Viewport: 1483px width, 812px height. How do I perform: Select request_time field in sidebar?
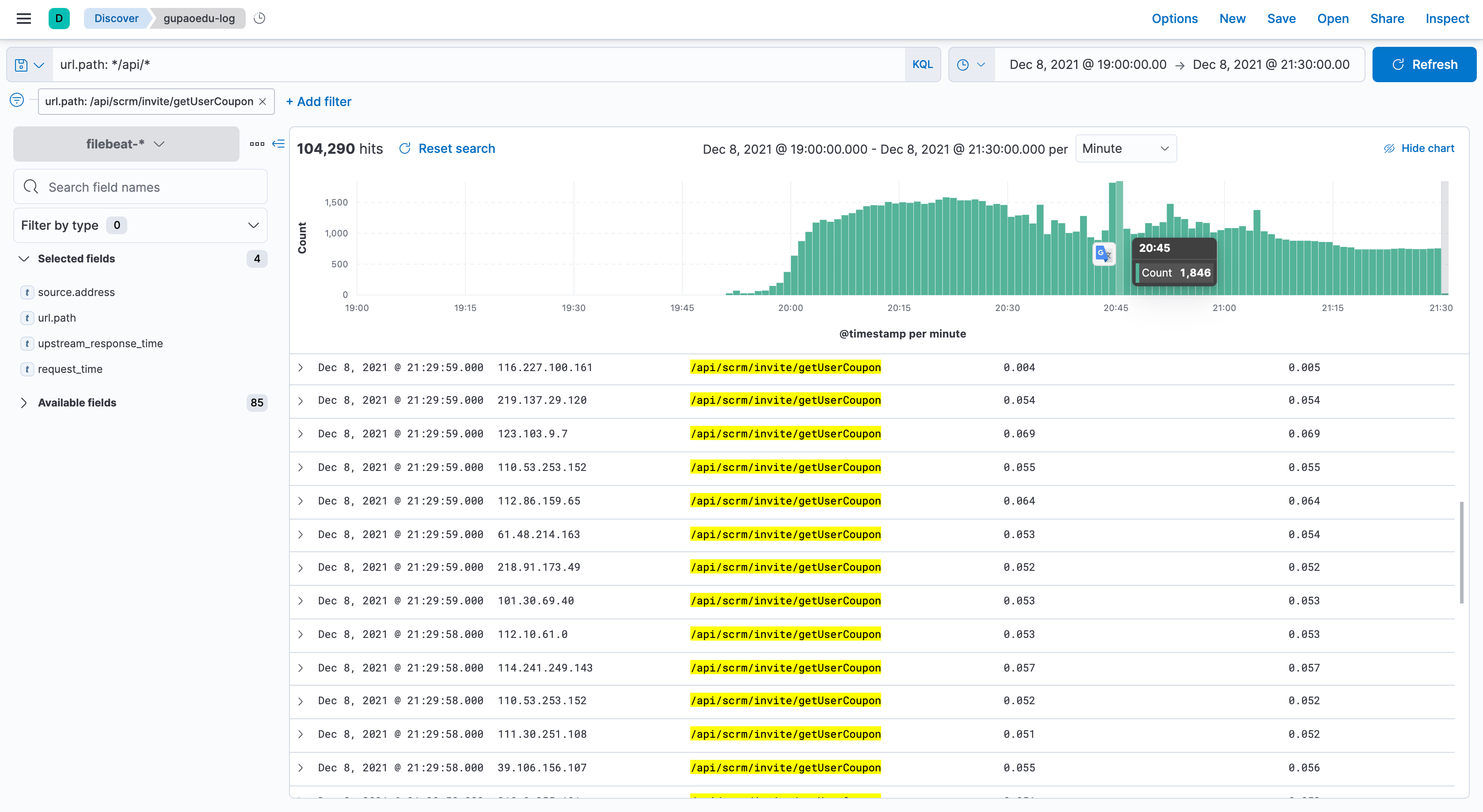coord(70,369)
